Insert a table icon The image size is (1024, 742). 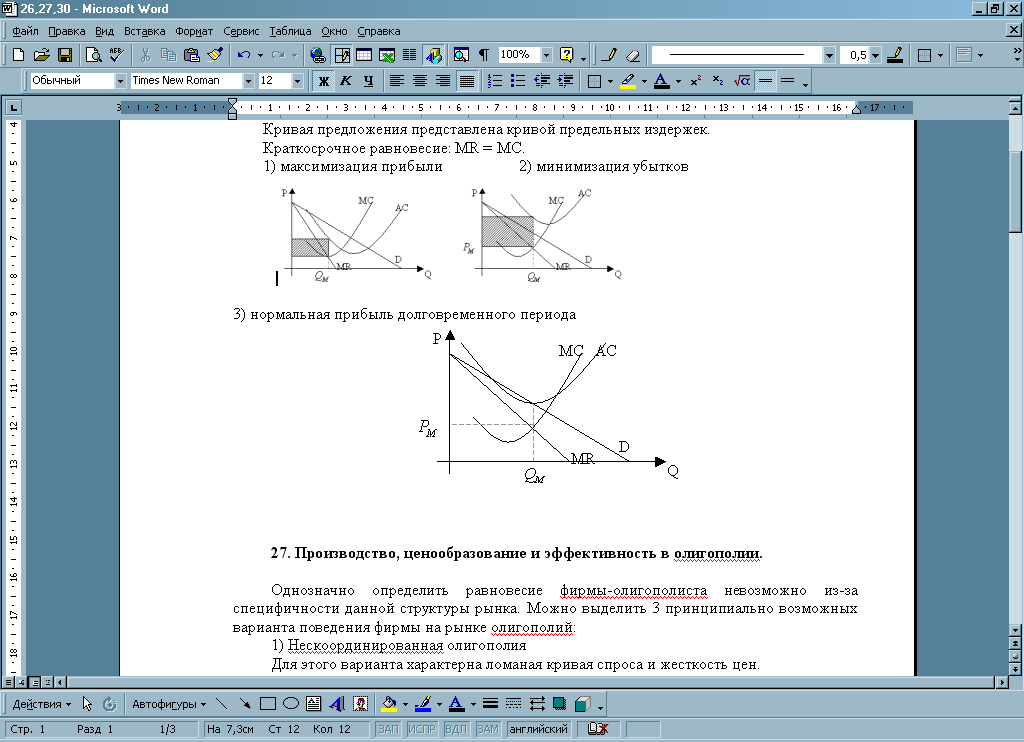(364, 55)
